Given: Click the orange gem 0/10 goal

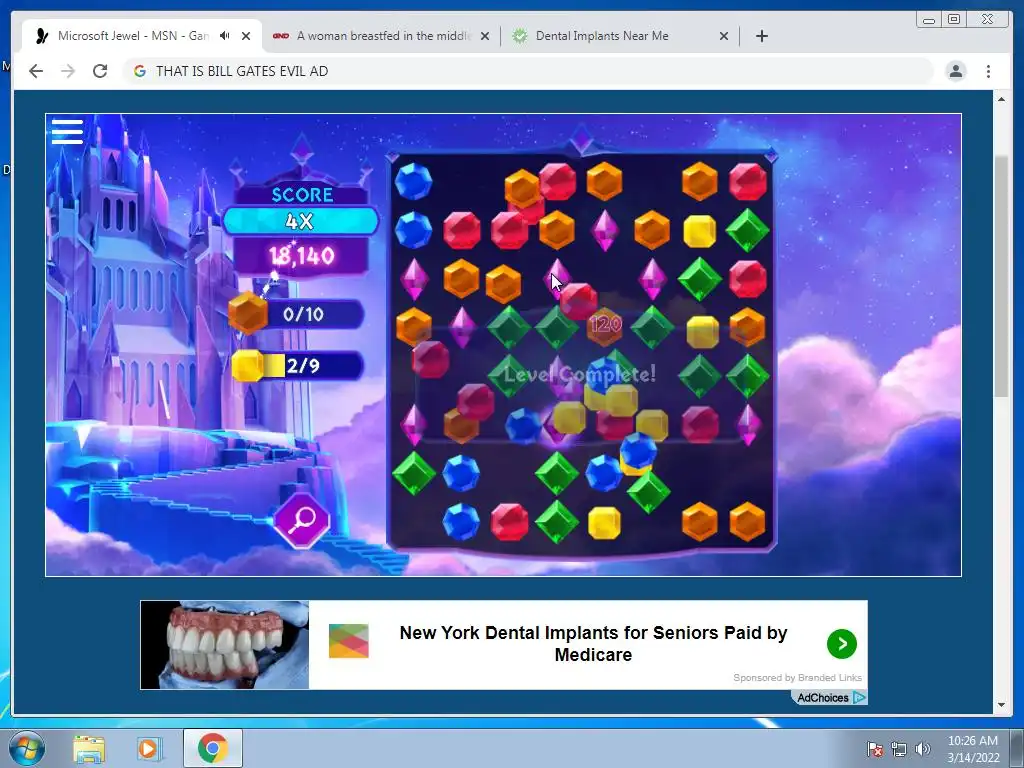Looking at the screenshot, I should point(297,313).
